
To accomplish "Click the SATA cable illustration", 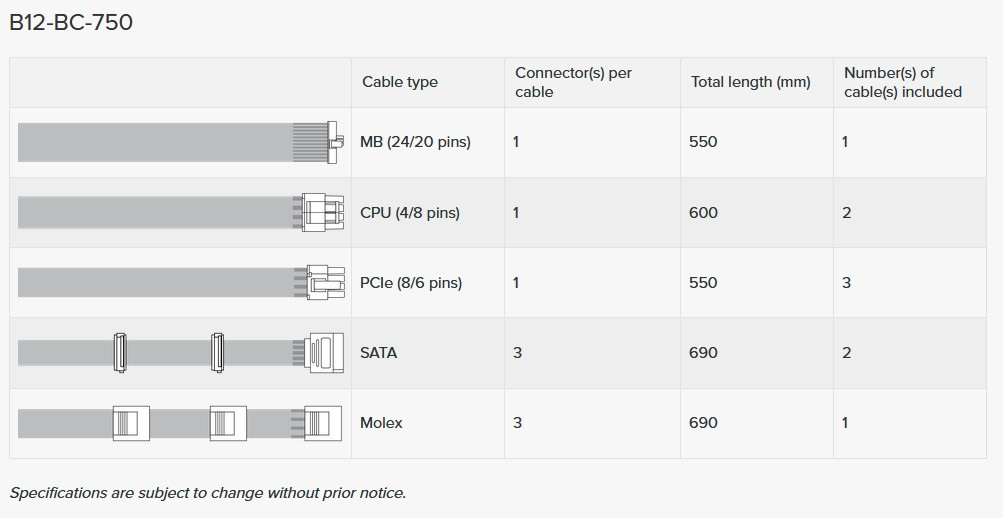I will coord(180,352).
